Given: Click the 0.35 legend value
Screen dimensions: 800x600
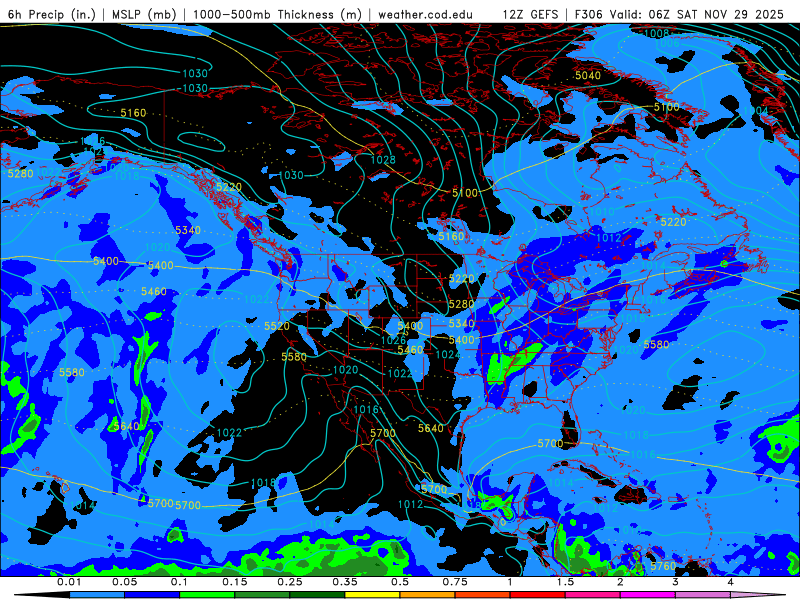Looking at the screenshot, I should 345,582.
